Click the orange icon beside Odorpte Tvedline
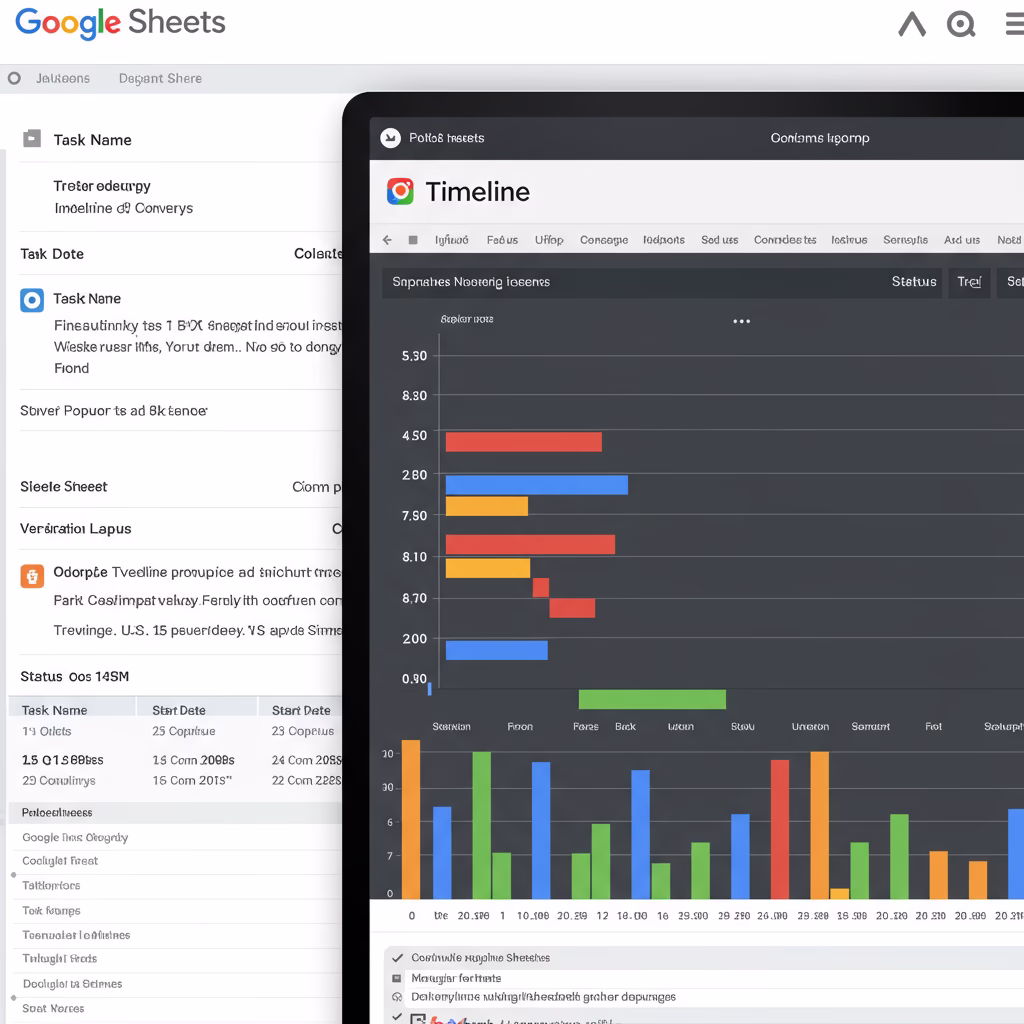 [32, 576]
